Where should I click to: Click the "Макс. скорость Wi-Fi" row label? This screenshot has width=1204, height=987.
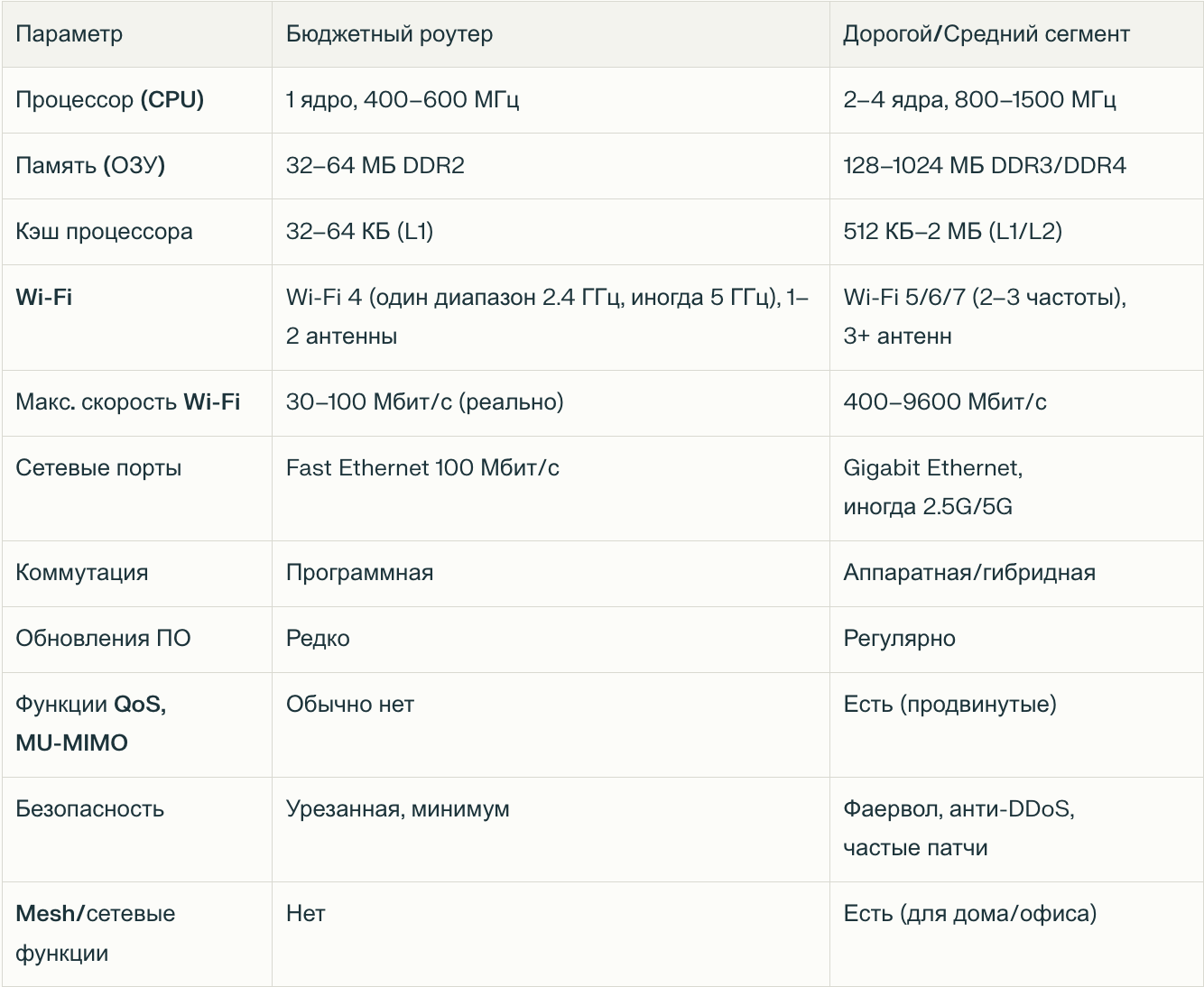coord(128,402)
